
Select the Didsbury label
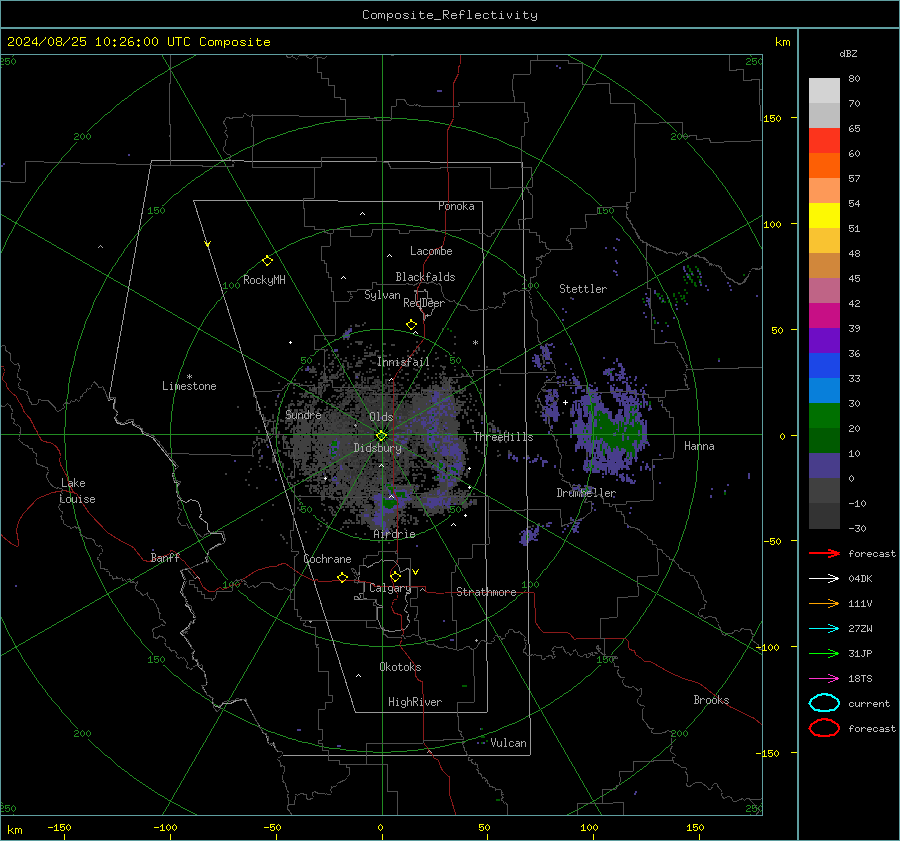point(377,448)
